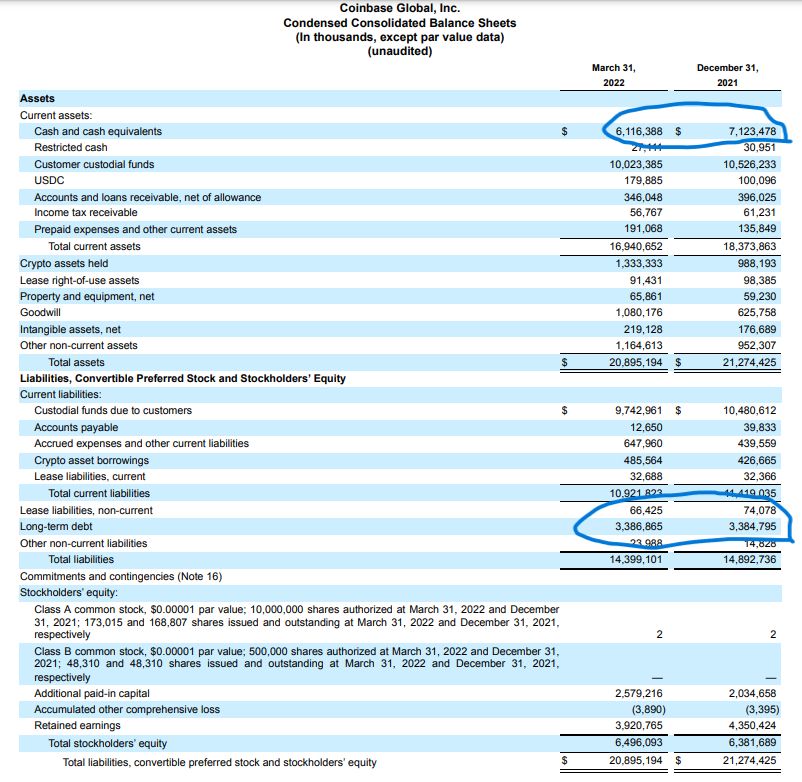802x782 pixels.
Task: Select the Goodwill value 1,080,176
Action: pos(639,312)
